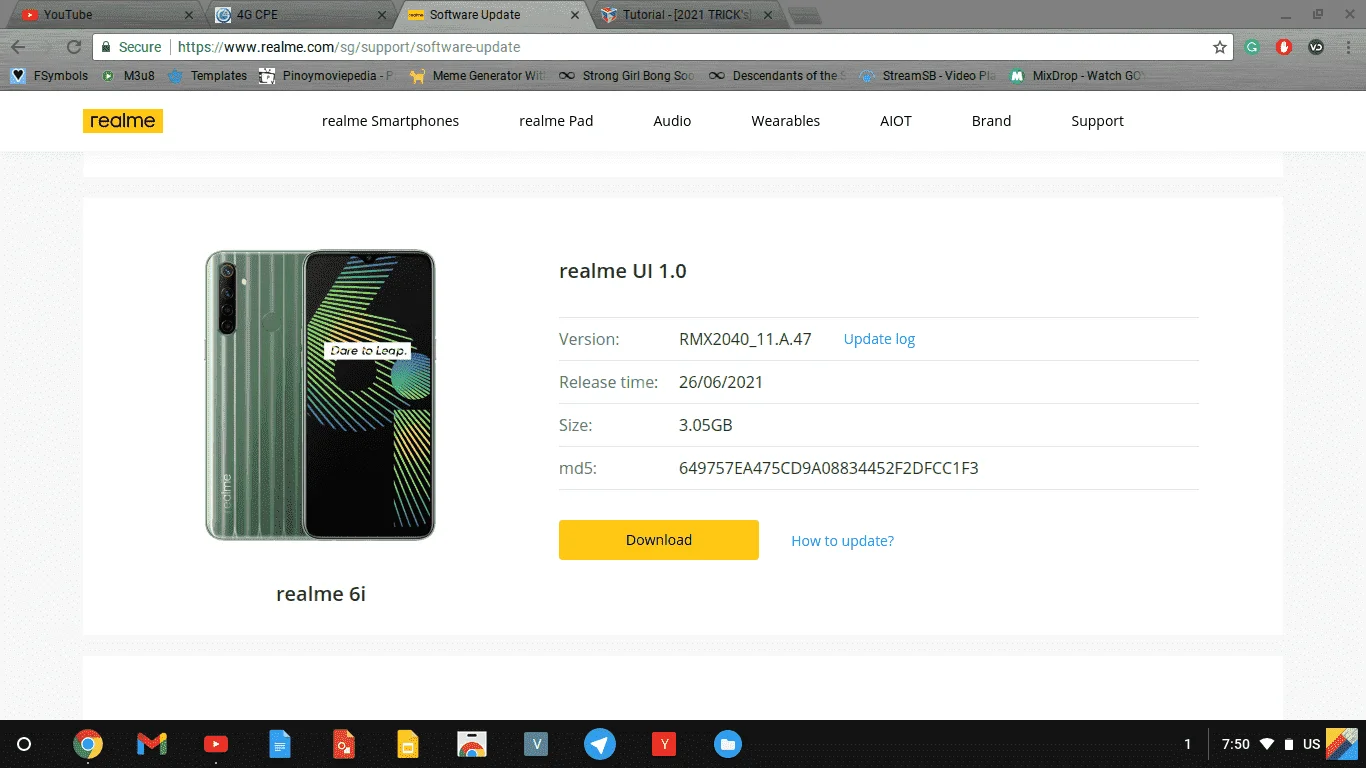Open Google Slides from the shelf
This screenshot has height=768, width=1366.
(x=407, y=744)
